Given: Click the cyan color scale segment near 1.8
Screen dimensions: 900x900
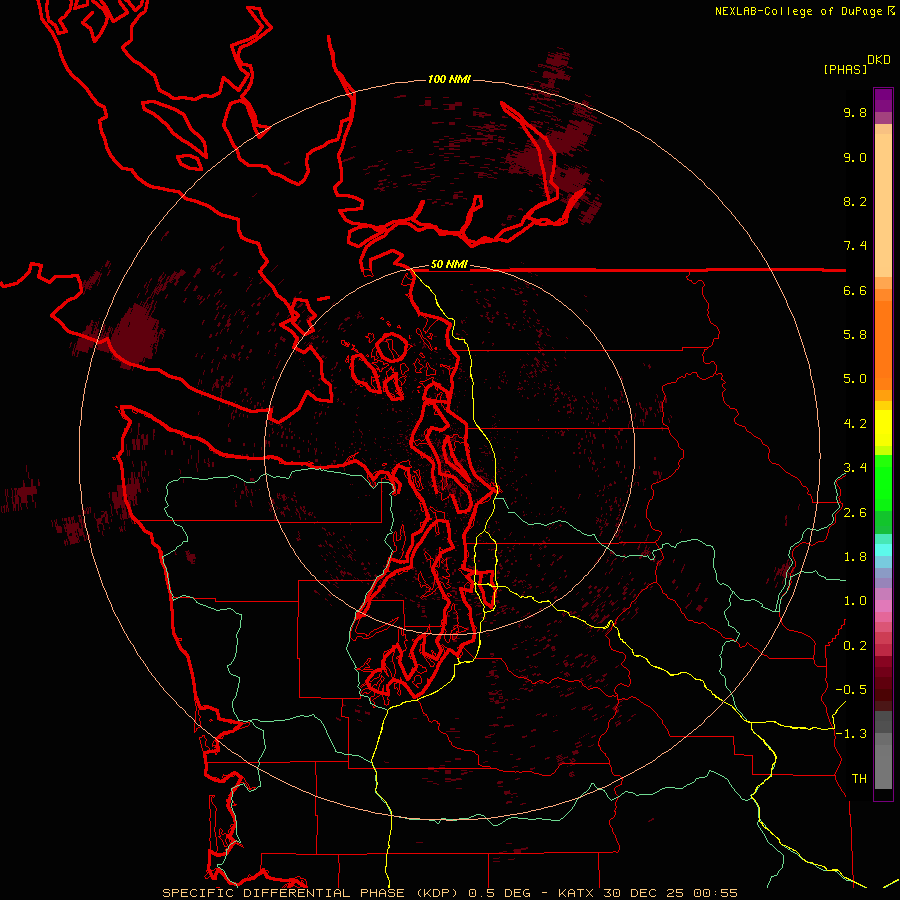Looking at the screenshot, I should point(883,550).
